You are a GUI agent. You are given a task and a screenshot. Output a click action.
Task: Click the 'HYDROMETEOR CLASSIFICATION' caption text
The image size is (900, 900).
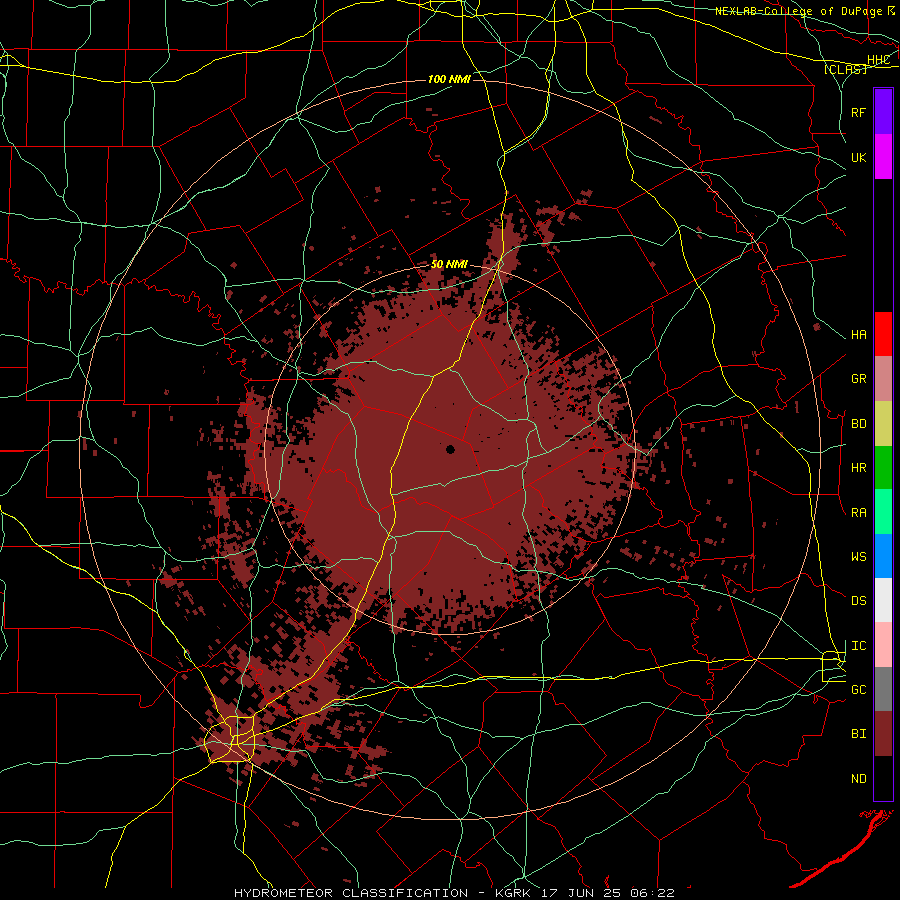351,893
